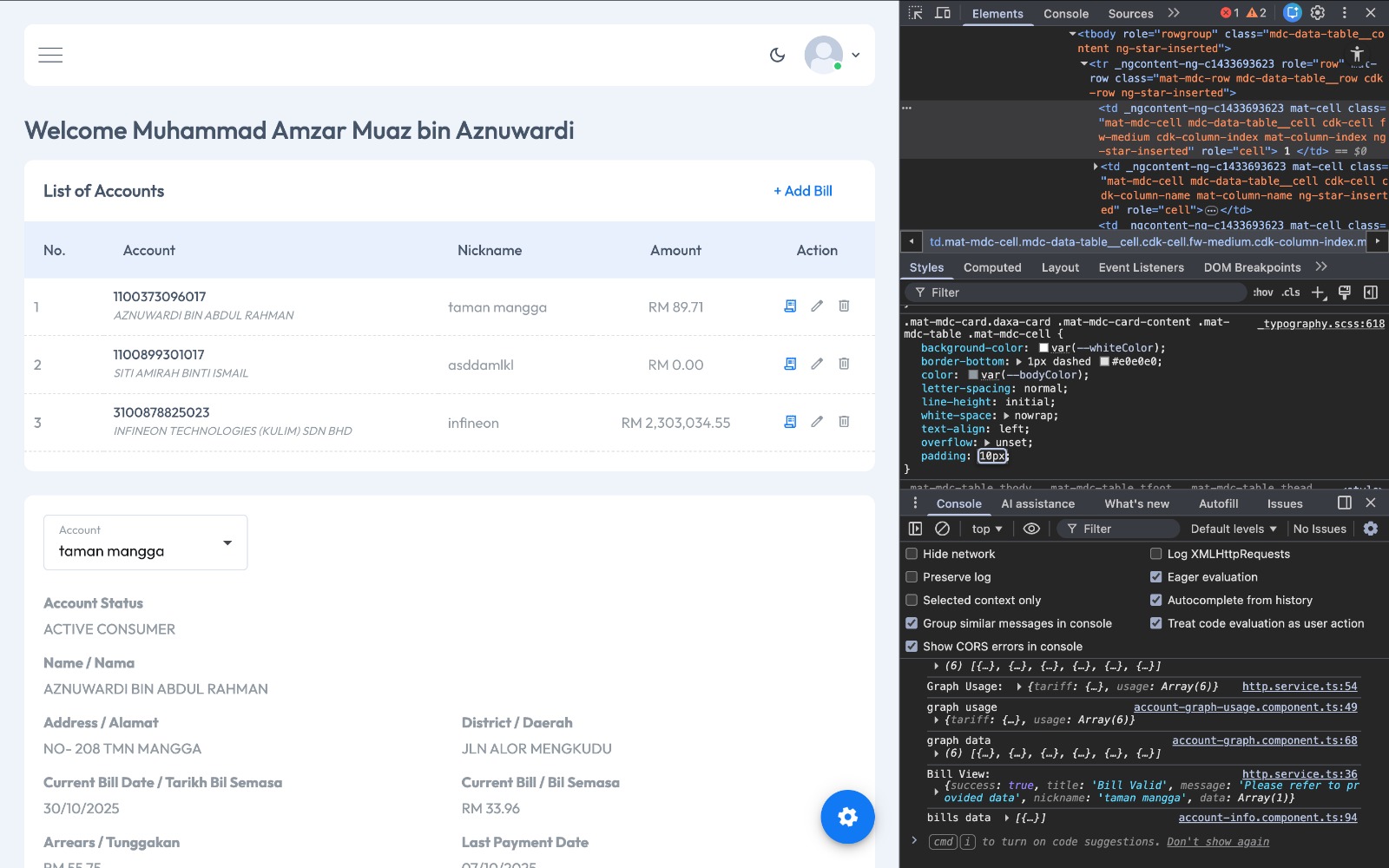Show console sidebar icon

[x=915, y=529]
